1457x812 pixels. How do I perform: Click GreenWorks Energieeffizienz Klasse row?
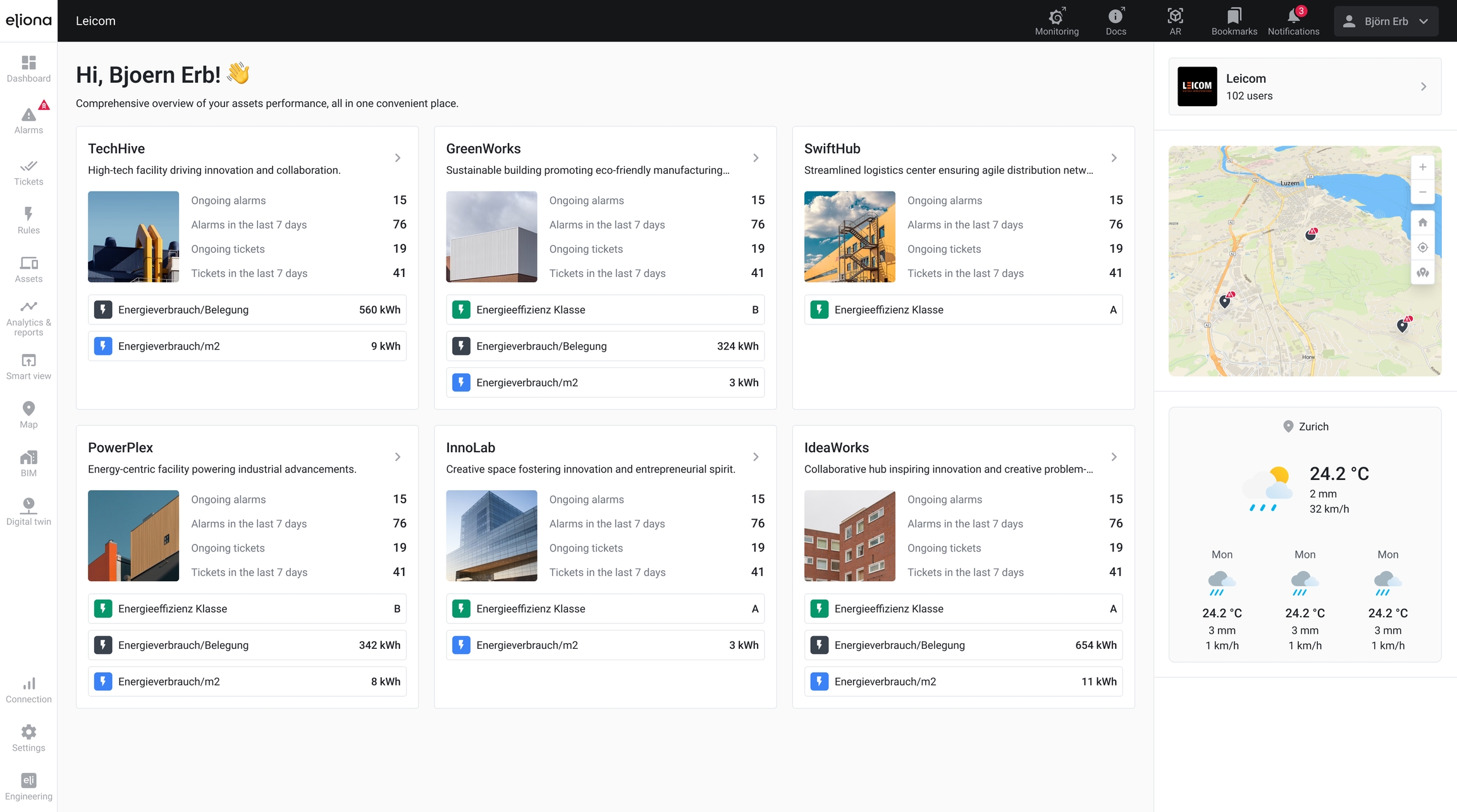click(605, 310)
